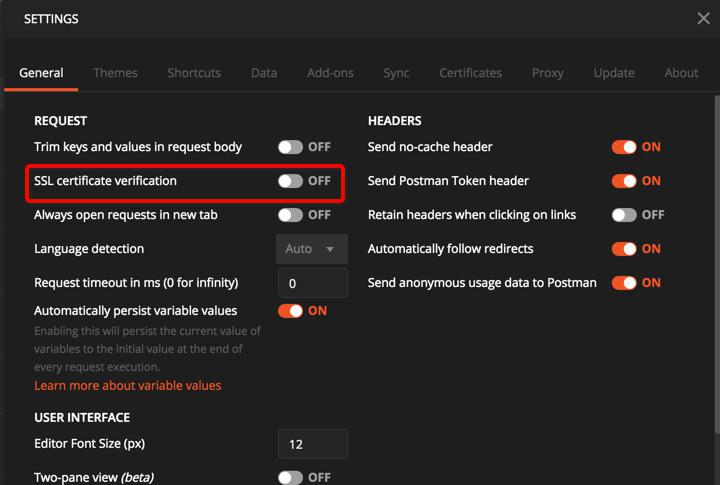This screenshot has height=485, width=720.
Task: Click the Request timeout in ms field
Action: (312, 283)
